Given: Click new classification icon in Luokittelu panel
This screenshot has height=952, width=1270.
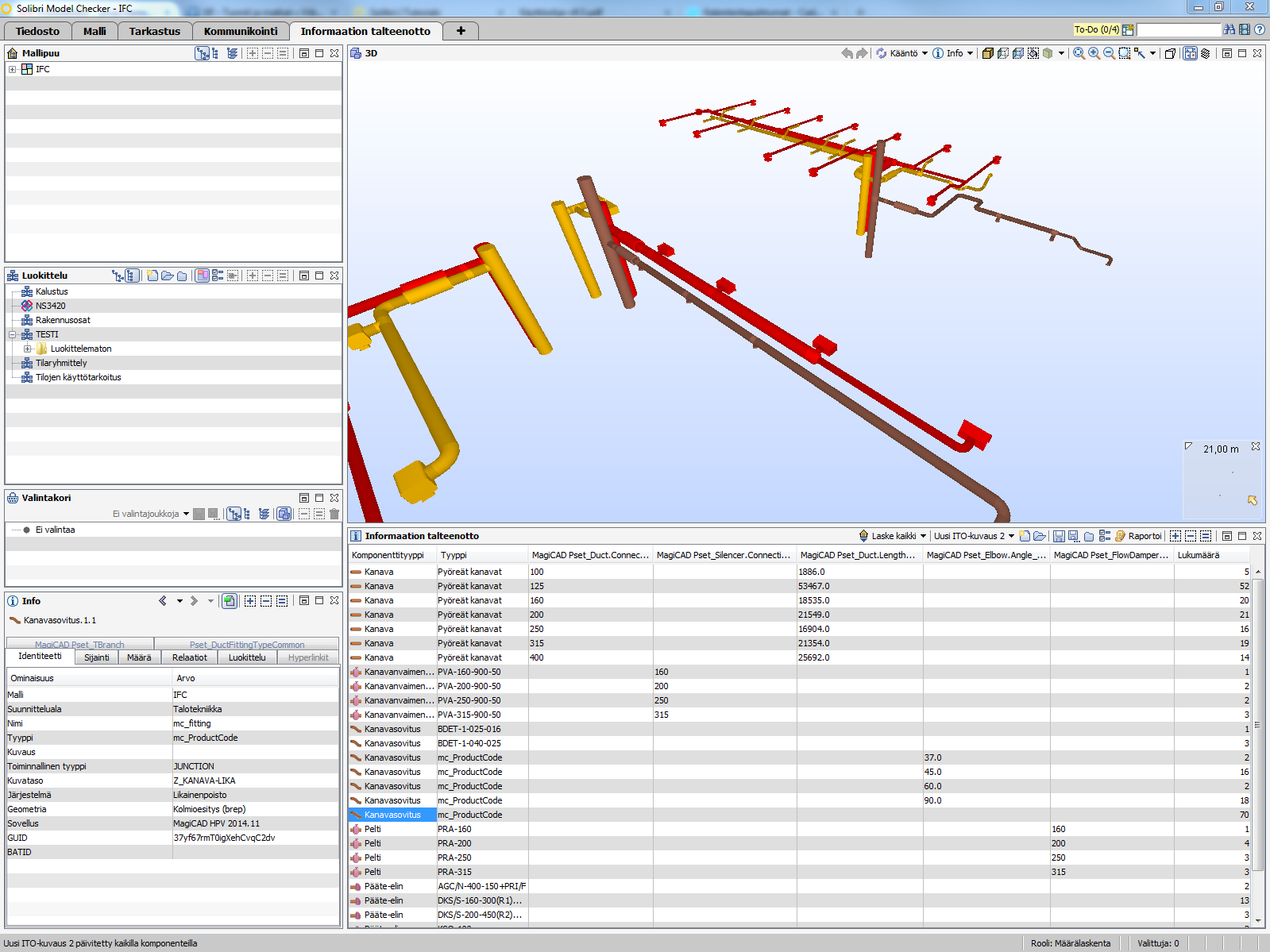Looking at the screenshot, I should (x=152, y=276).
